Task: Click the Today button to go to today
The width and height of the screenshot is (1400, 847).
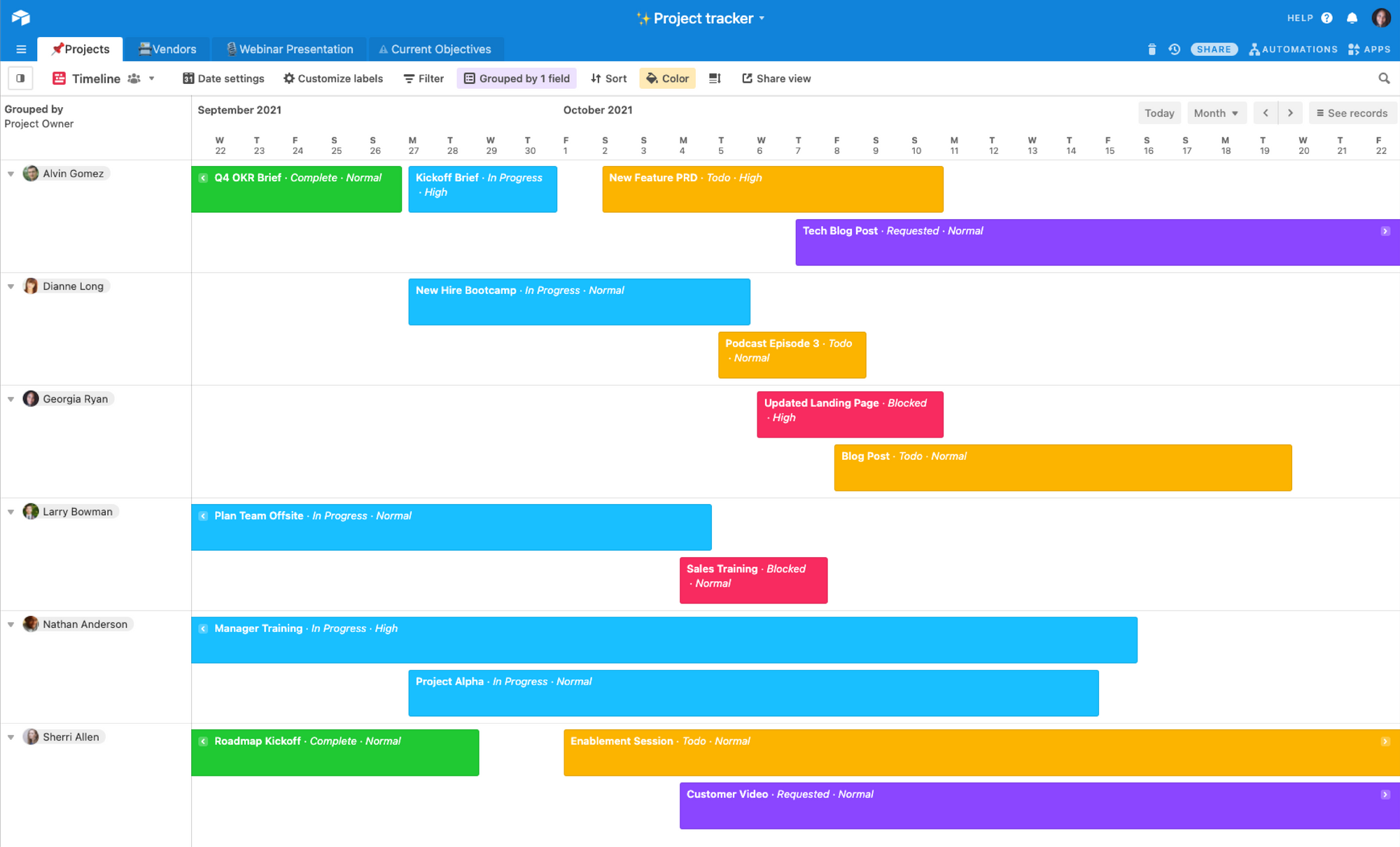Action: (1160, 112)
